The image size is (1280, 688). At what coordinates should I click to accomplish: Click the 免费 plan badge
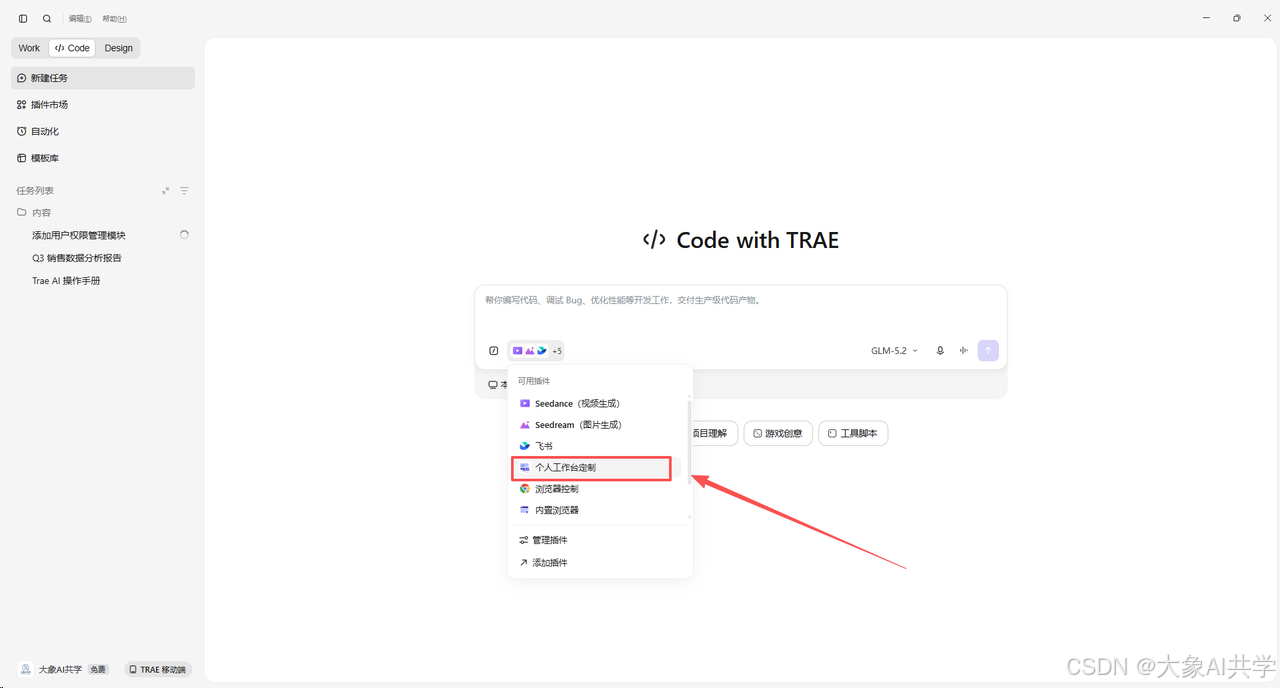pyautogui.click(x=98, y=669)
